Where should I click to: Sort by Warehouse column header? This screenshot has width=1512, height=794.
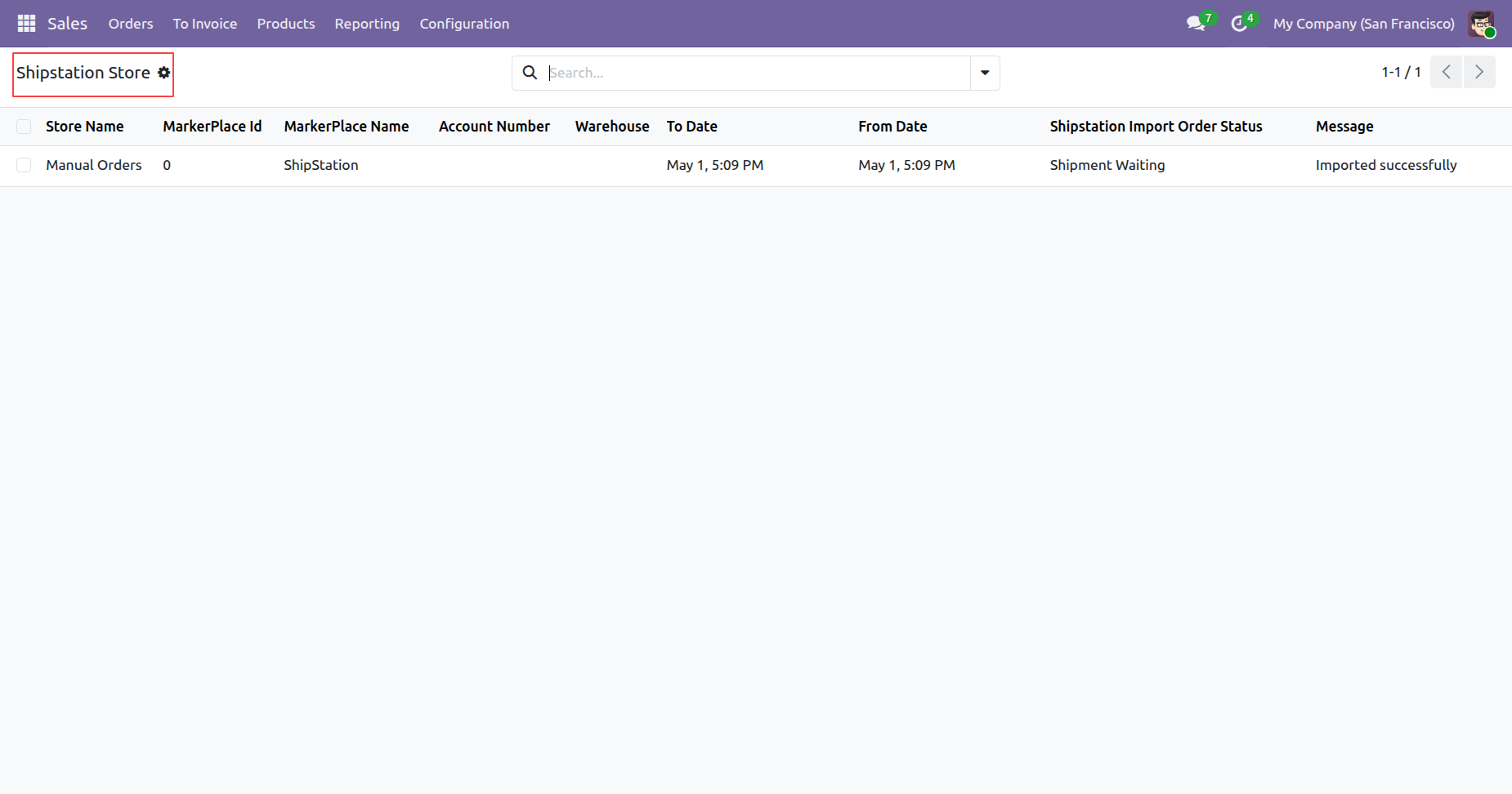click(x=612, y=127)
